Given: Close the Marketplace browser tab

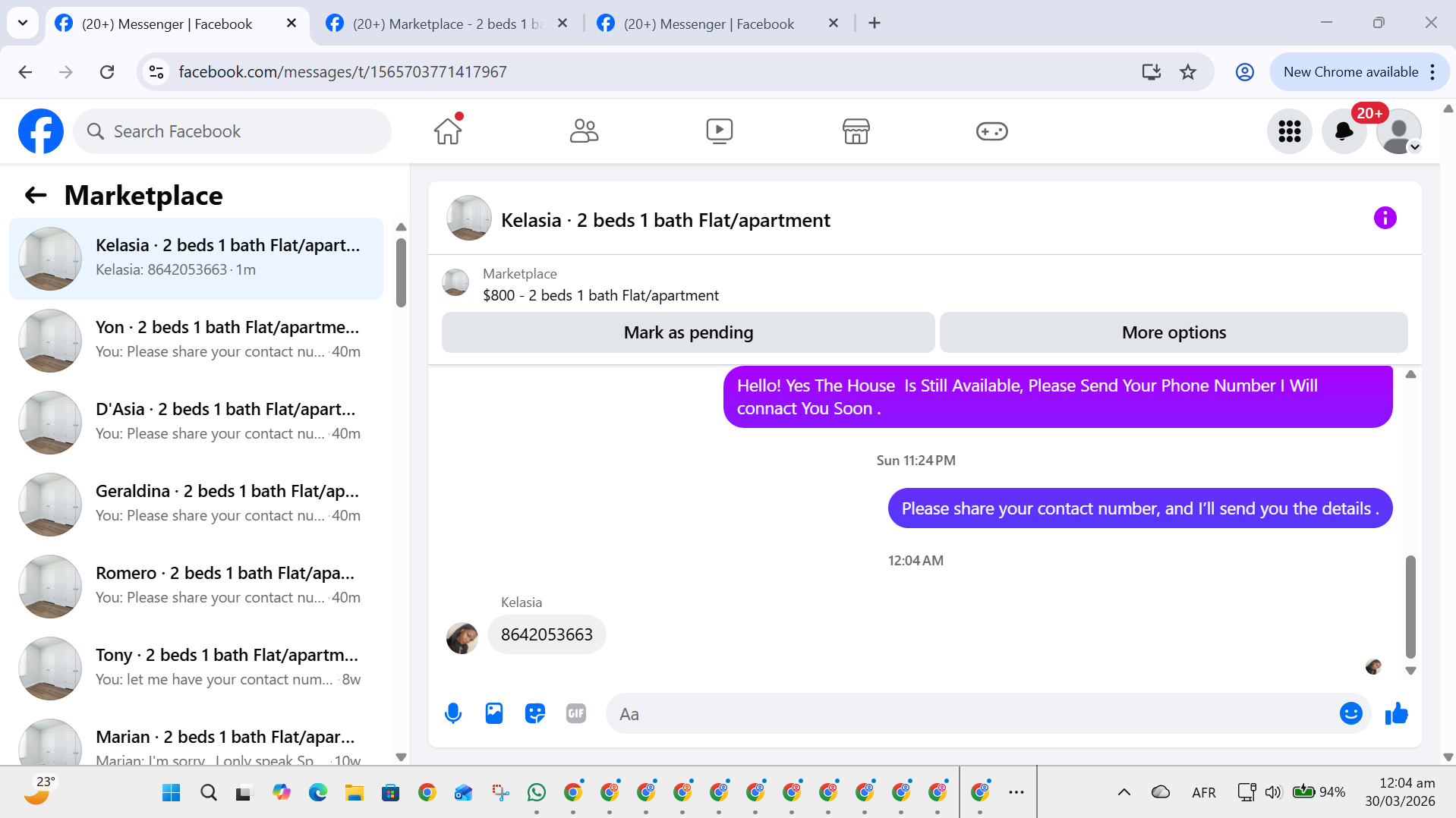Looking at the screenshot, I should point(563,24).
